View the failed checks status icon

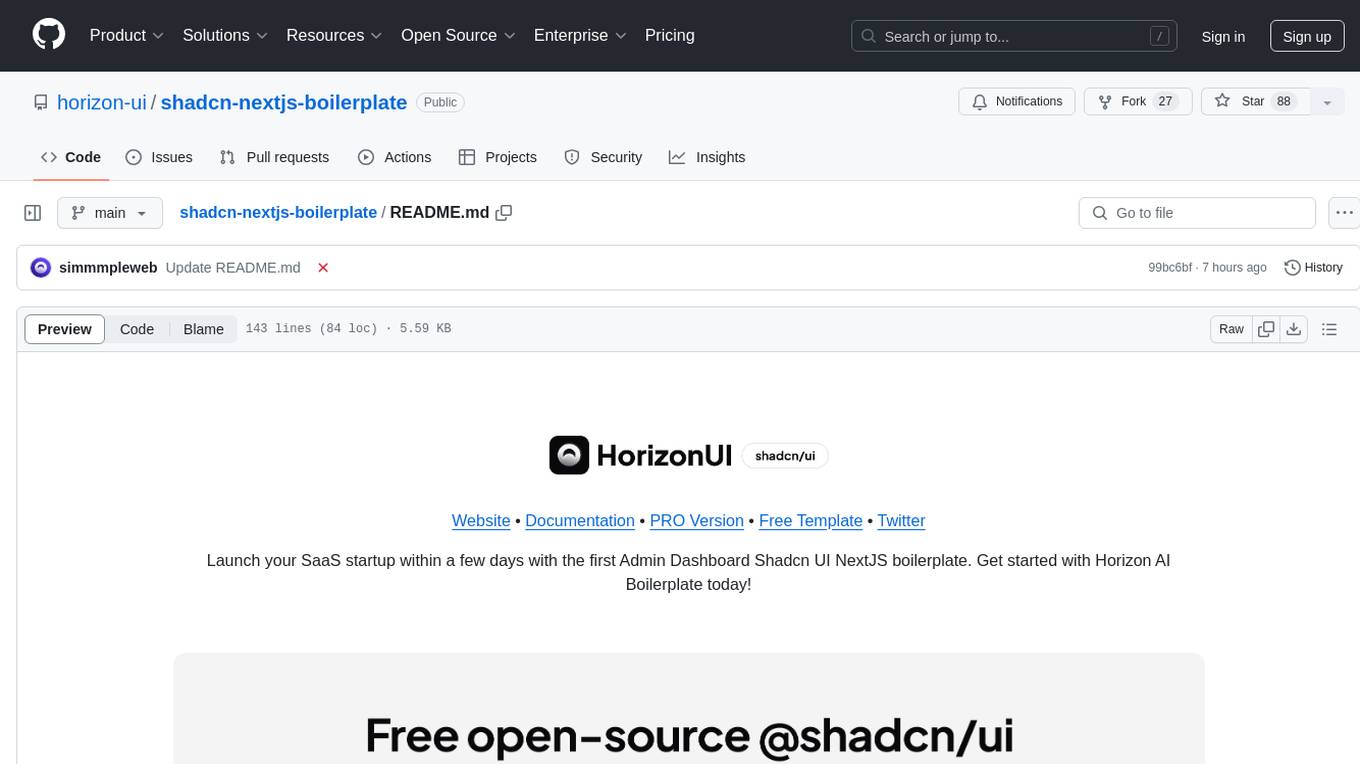323,268
